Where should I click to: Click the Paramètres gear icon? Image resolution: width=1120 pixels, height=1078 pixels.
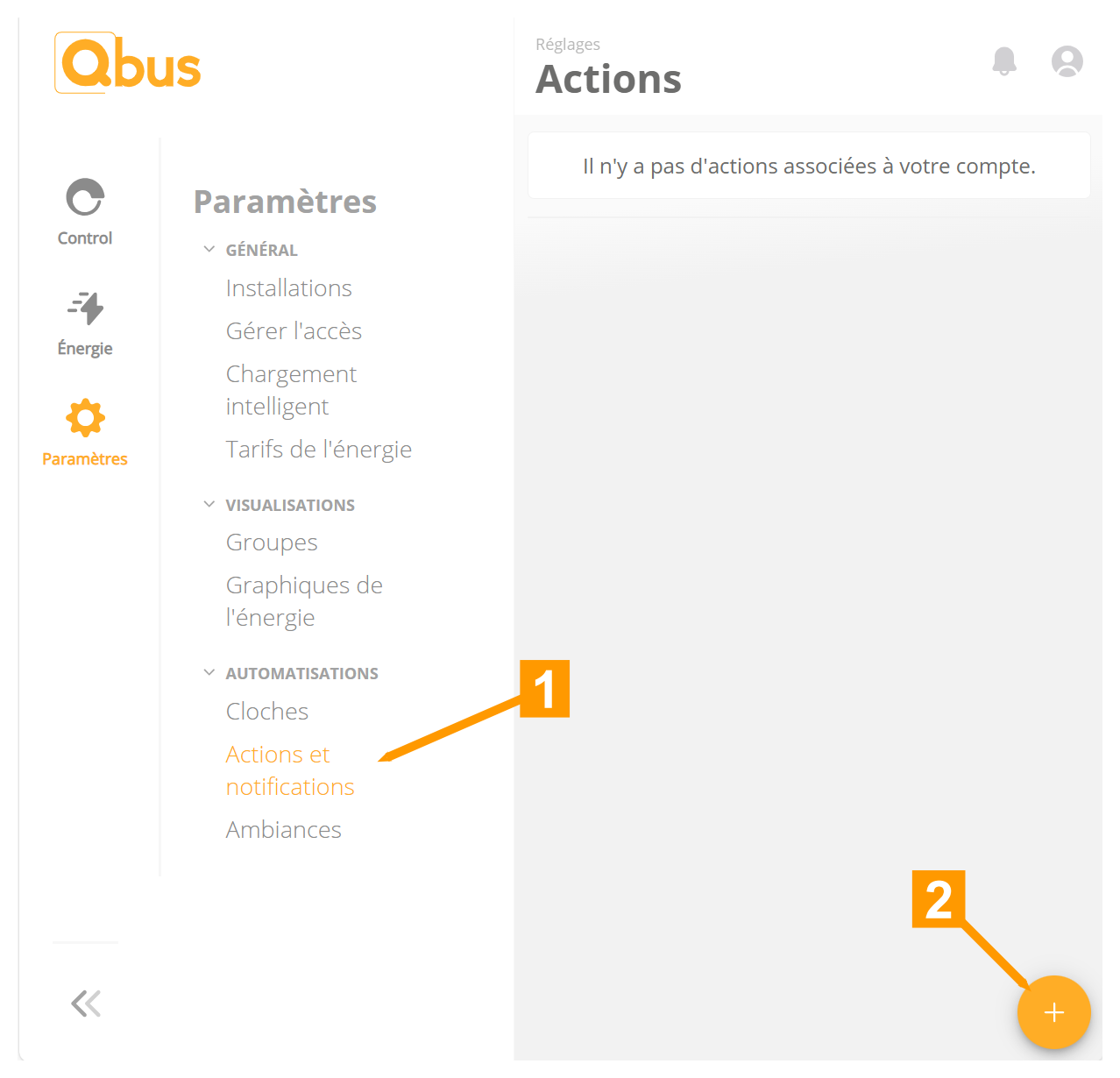click(x=84, y=418)
